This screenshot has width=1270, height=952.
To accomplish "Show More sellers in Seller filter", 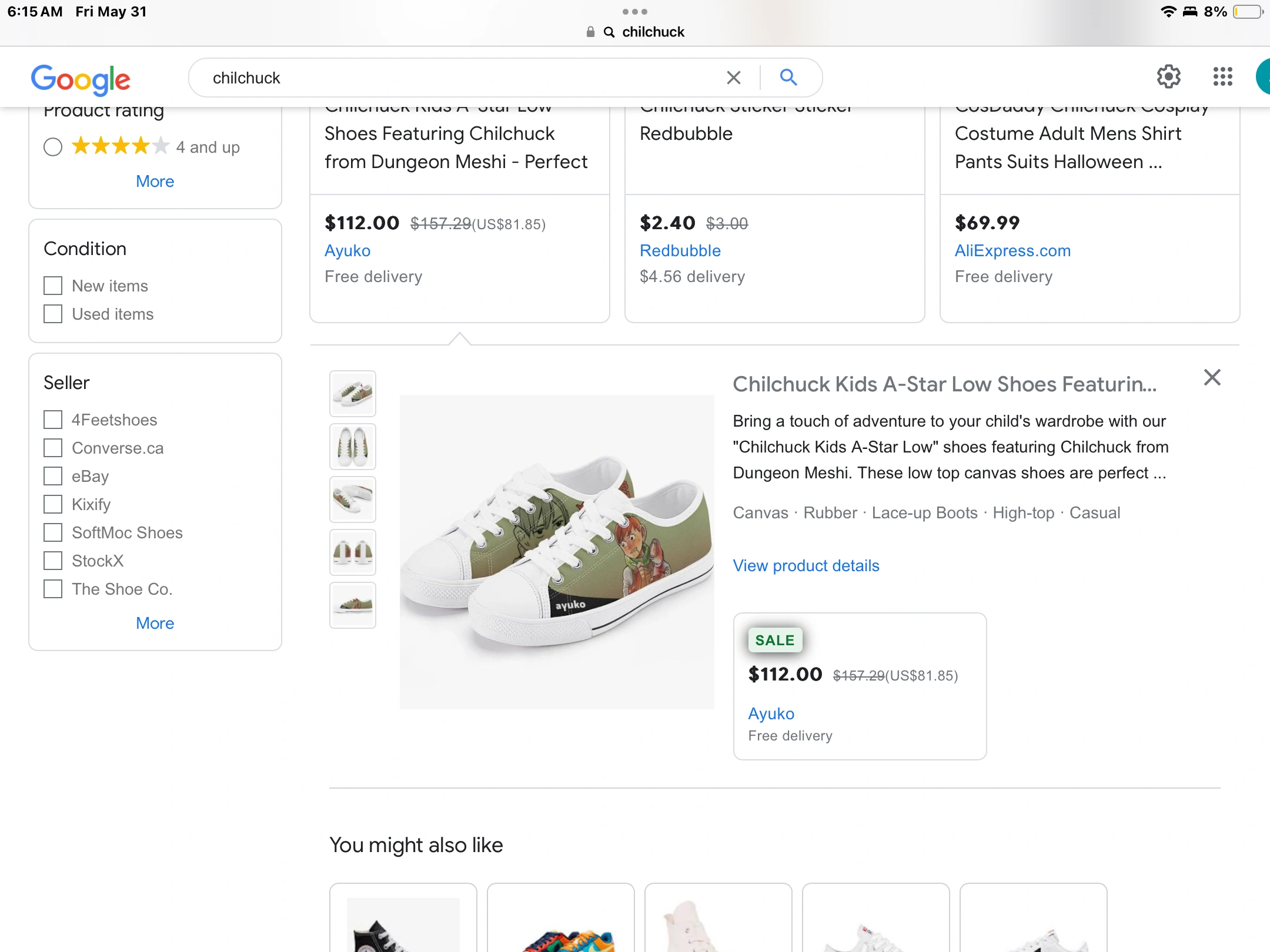I will (155, 624).
